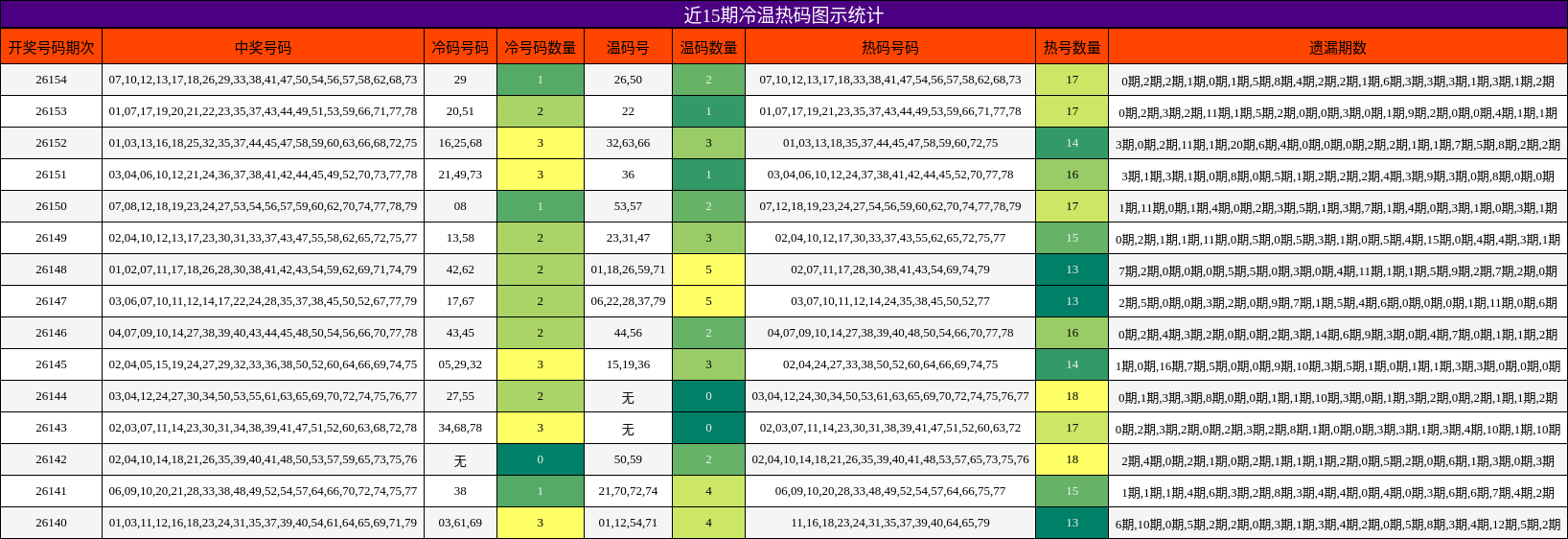
Task: Click warm numbers cell 01,12,54,71
Action: point(628,523)
